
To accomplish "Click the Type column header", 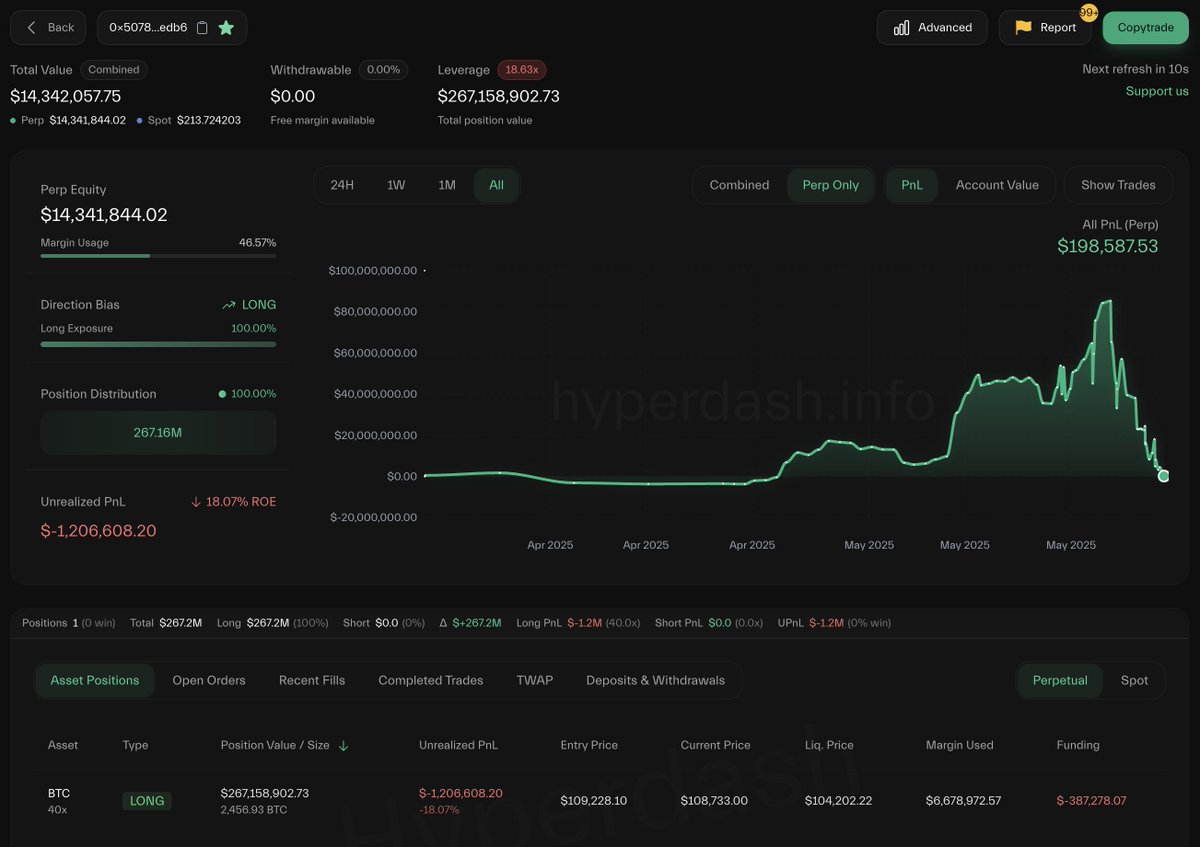I will (135, 745).
